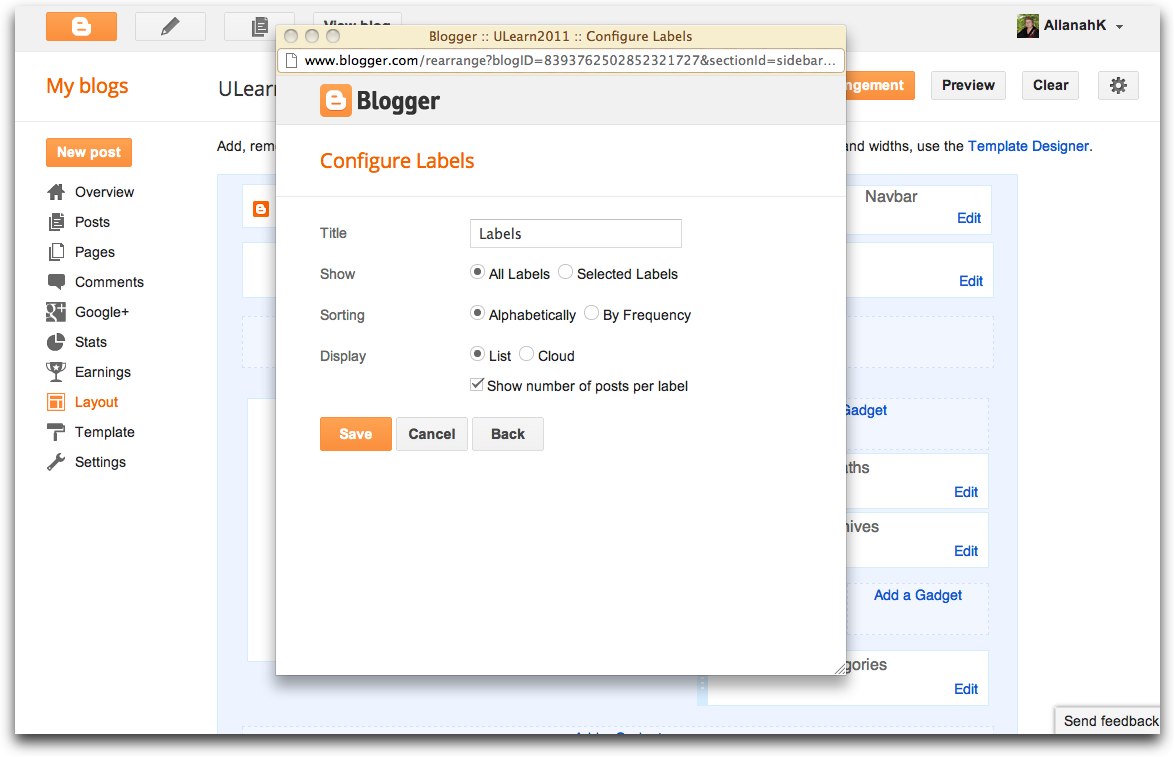1174x757 pixels.
Task: Uncheck Show number of posts per label
Action: tap(477, 384)
